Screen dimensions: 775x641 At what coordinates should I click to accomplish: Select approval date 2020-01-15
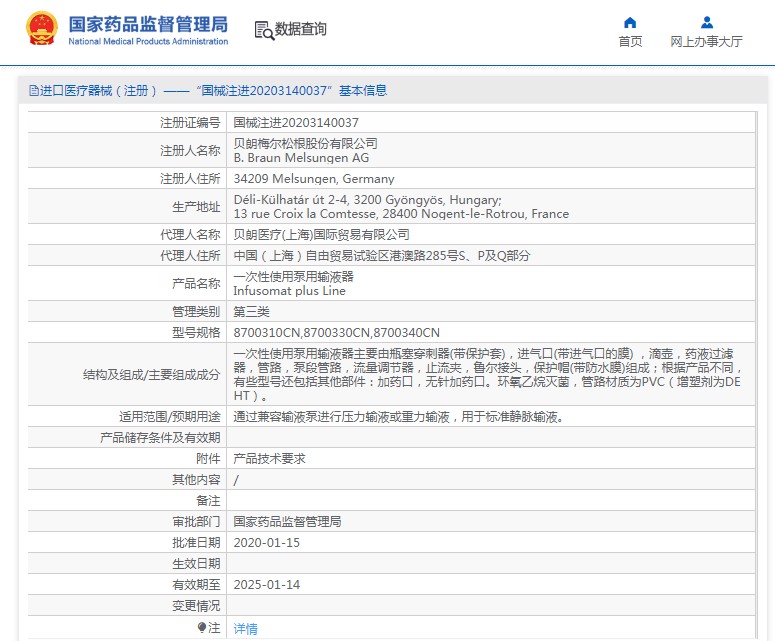[x=266, y=543]
